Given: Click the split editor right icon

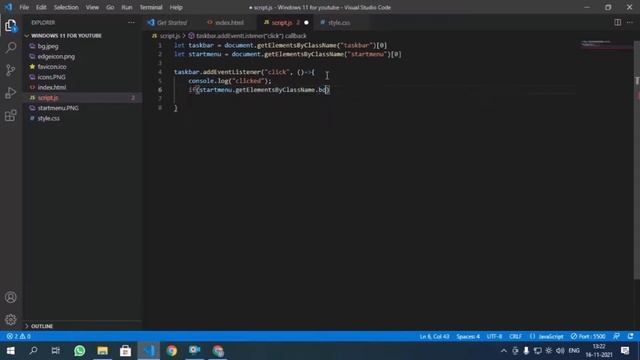Looking at the screenshot, I should [x=618, y=22].
